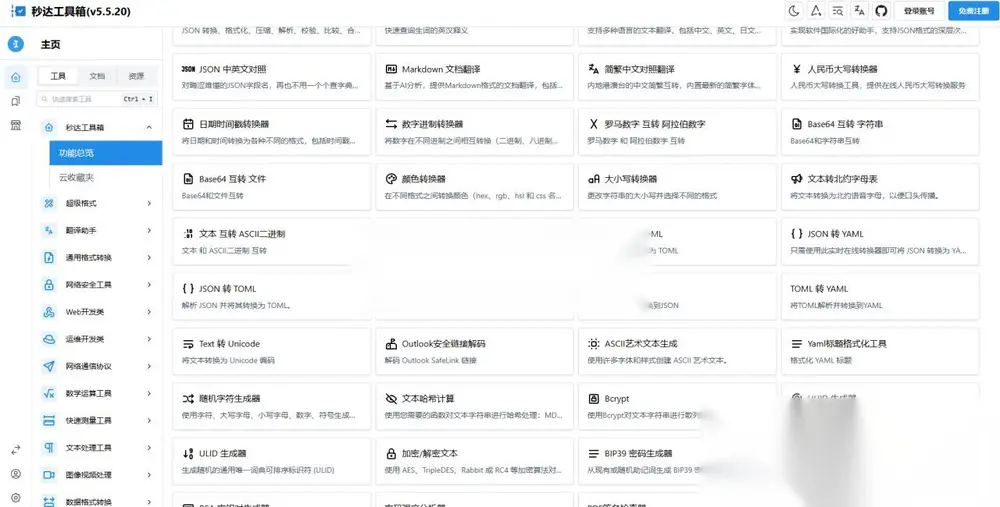
Task: Click the Outlook安全链接解码 mailbox icon
Action: 391,344
